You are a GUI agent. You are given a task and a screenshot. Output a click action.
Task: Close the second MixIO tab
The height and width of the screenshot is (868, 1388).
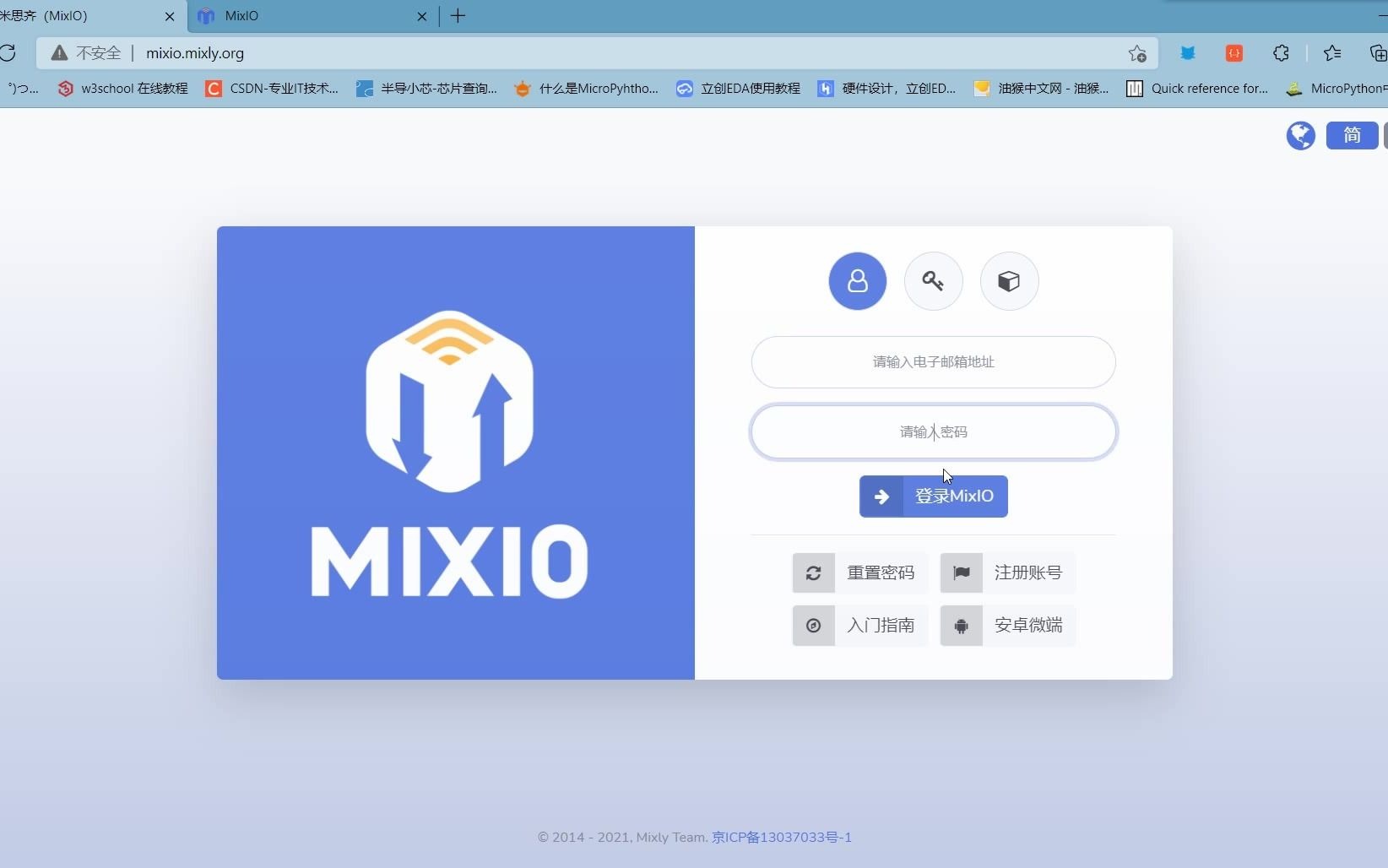click(421, 16)
